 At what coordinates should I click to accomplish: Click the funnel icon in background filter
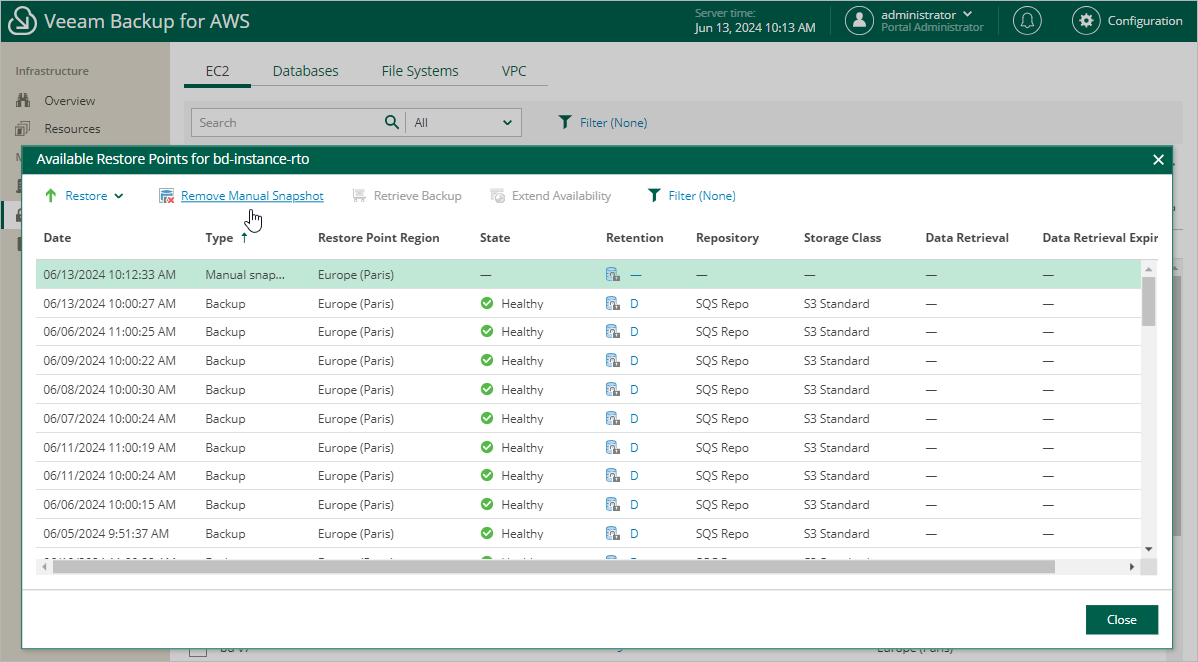coord(565,122)
